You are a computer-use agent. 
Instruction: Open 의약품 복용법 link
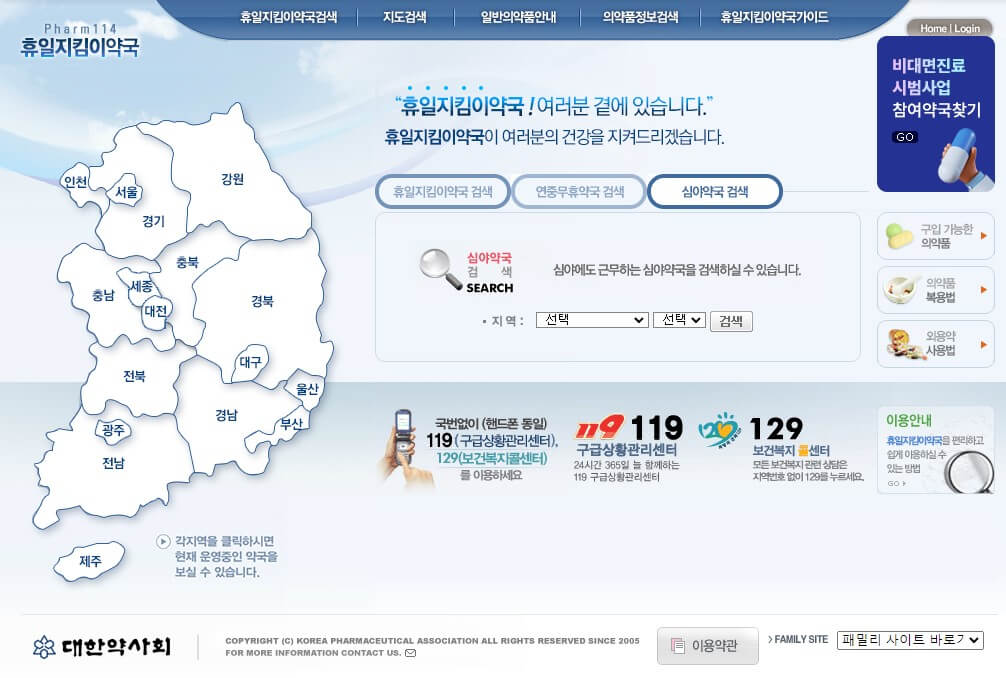tap(935, 290)
